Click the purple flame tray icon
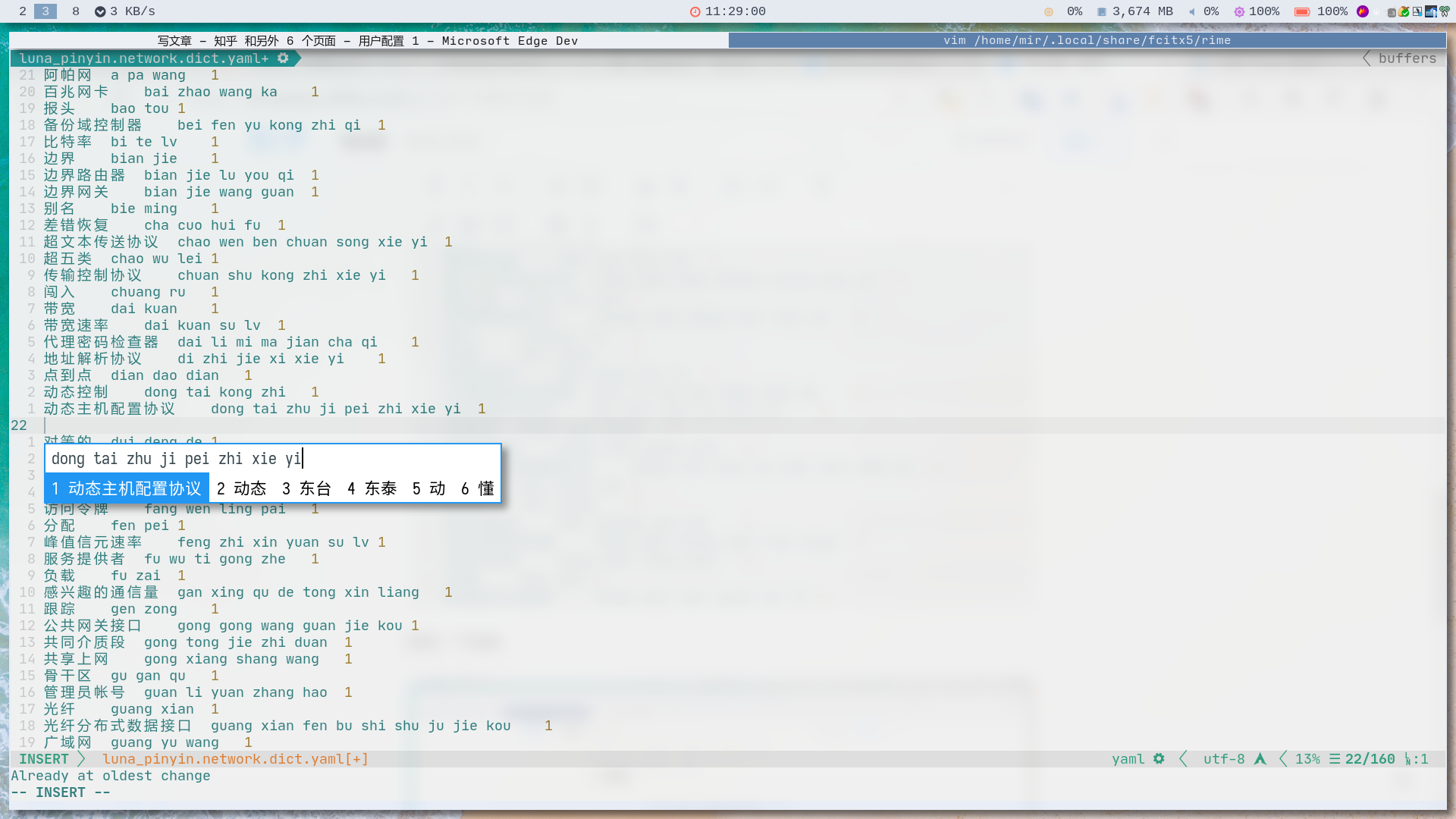1456x819 pixels. click(x=1363, y=11)
